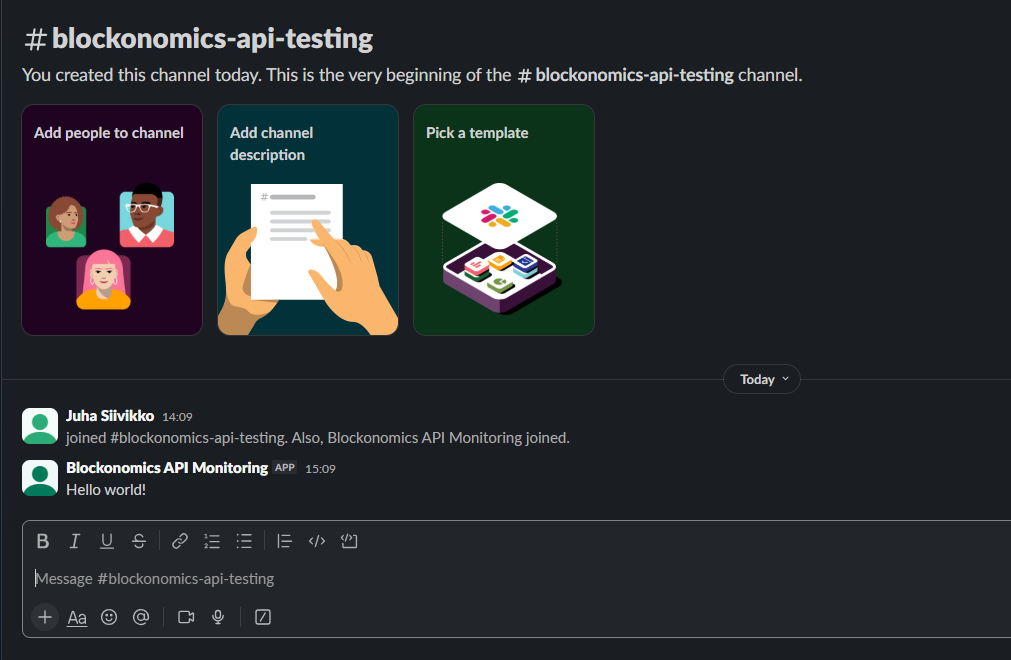The height and width of the screenshot is (660, 1011).
Task: Record a video clip
Action: click(186, 617)
